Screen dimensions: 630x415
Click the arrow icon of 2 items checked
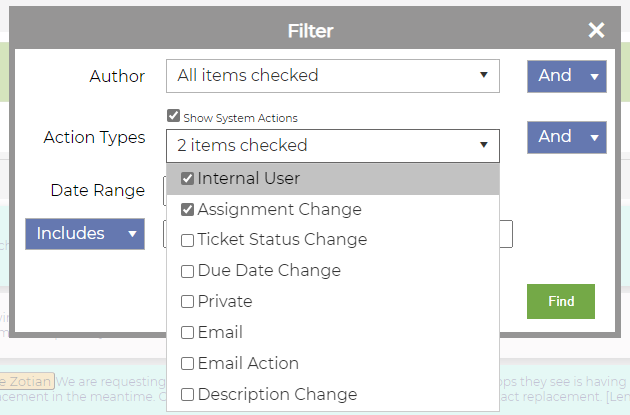coord(484,145)
